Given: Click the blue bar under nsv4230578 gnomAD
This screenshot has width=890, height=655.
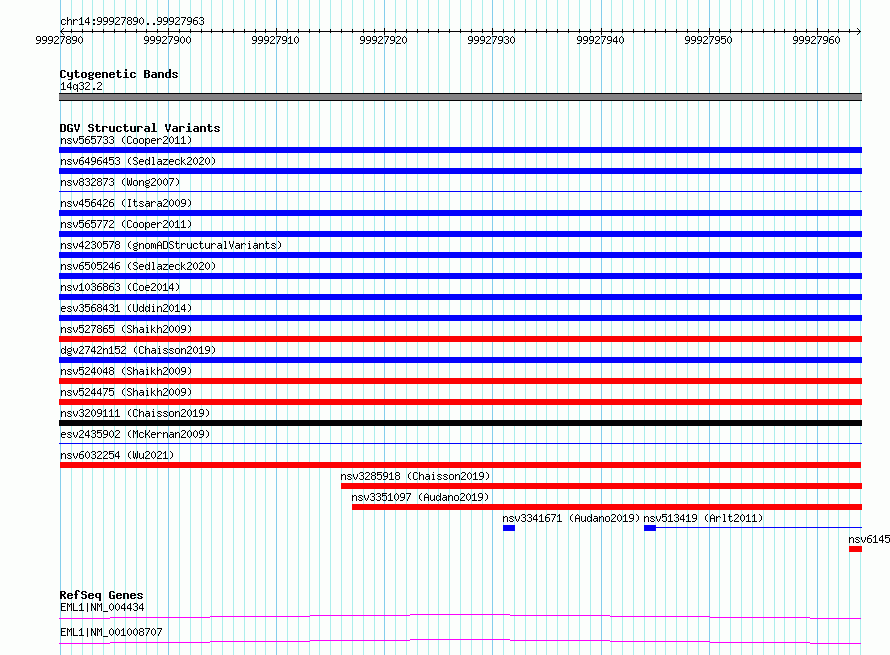Looking at the screenshot, I should [460, 255].
